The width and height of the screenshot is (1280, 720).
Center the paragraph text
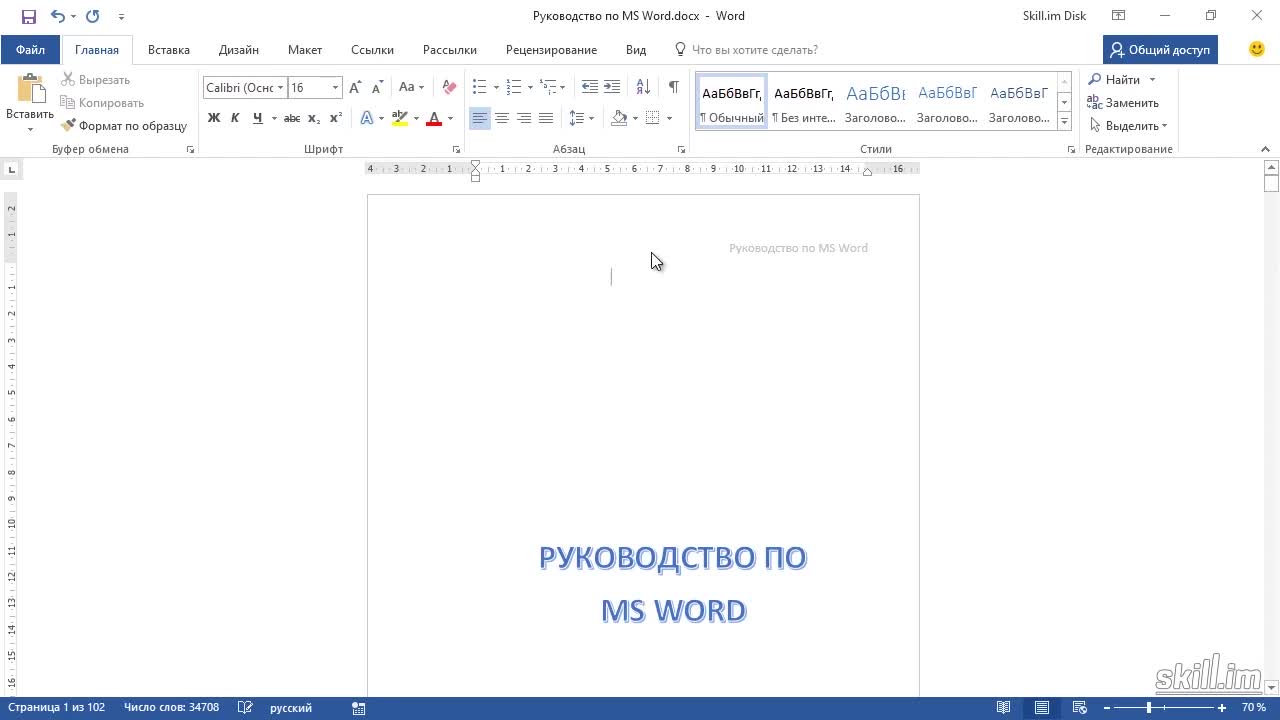tap(502, 118)
